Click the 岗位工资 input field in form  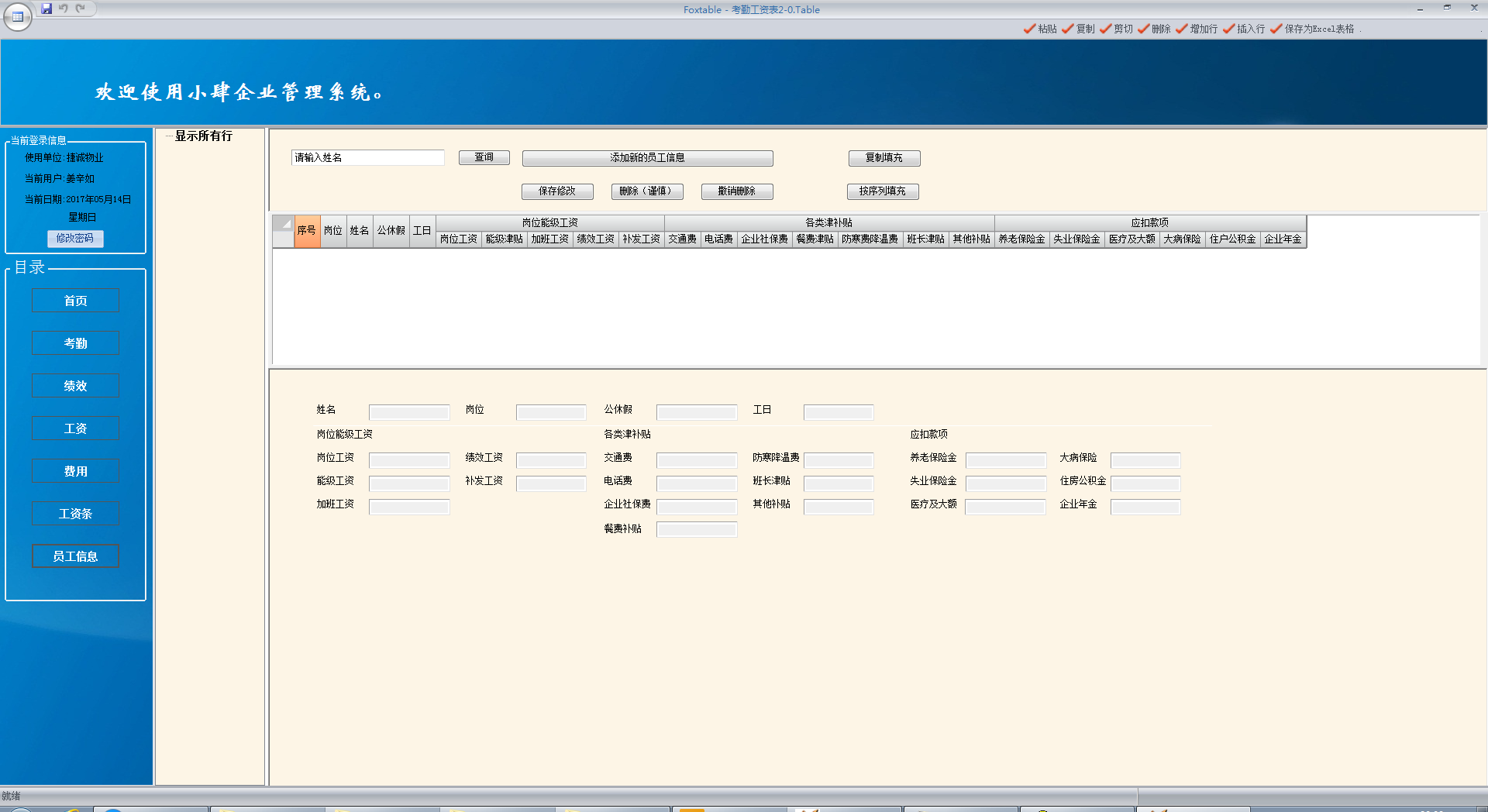tap(409, 460)
